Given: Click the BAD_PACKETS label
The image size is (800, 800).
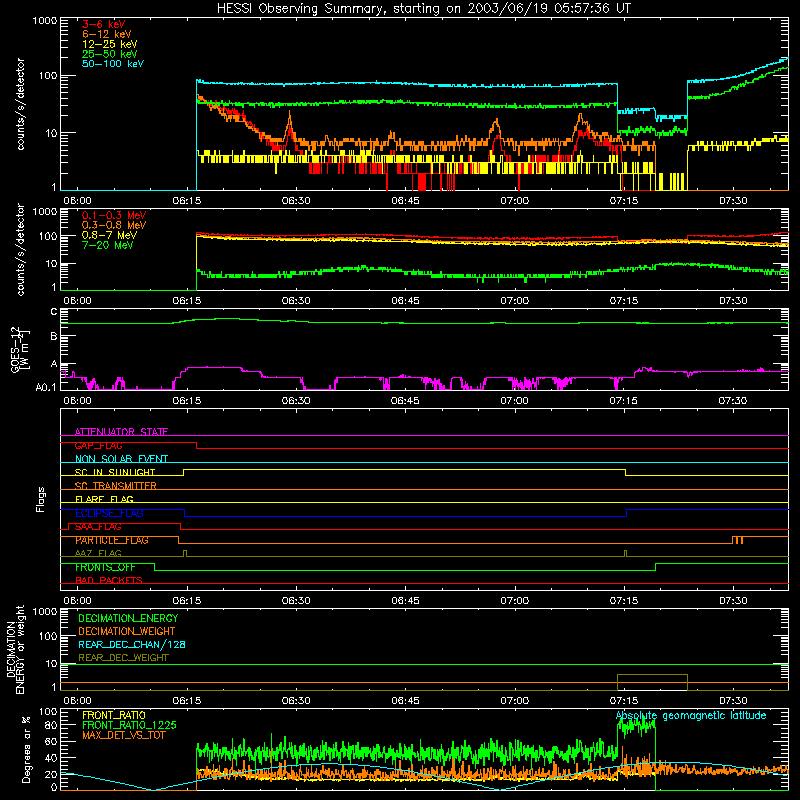Looking at the screenshot, I should [109, 580].
